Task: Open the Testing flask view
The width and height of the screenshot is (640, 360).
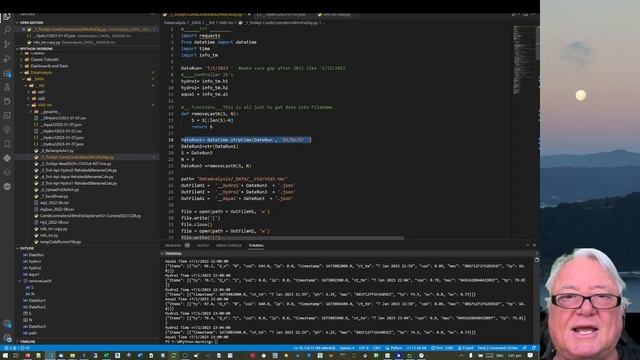Action: click(x=7, y=87)
